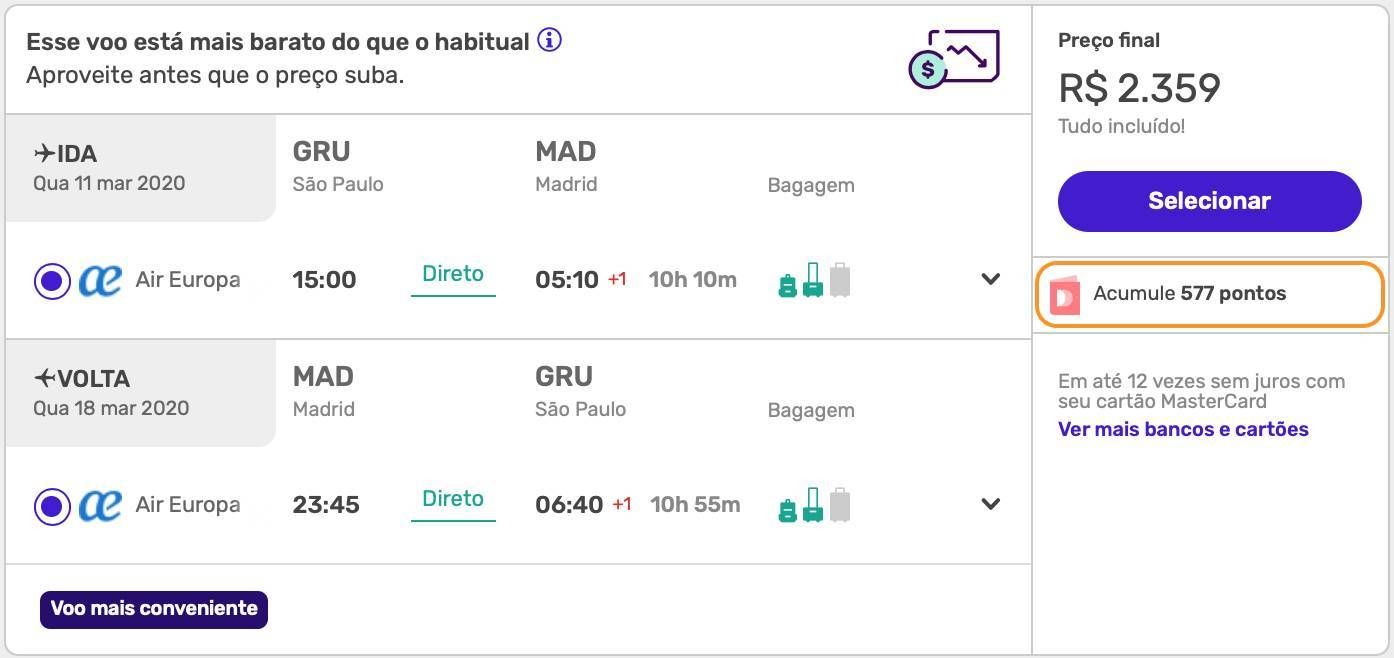The image size is (1394, 658).
Task: Expand outbound flight details chevron
Action: point(991,279)
